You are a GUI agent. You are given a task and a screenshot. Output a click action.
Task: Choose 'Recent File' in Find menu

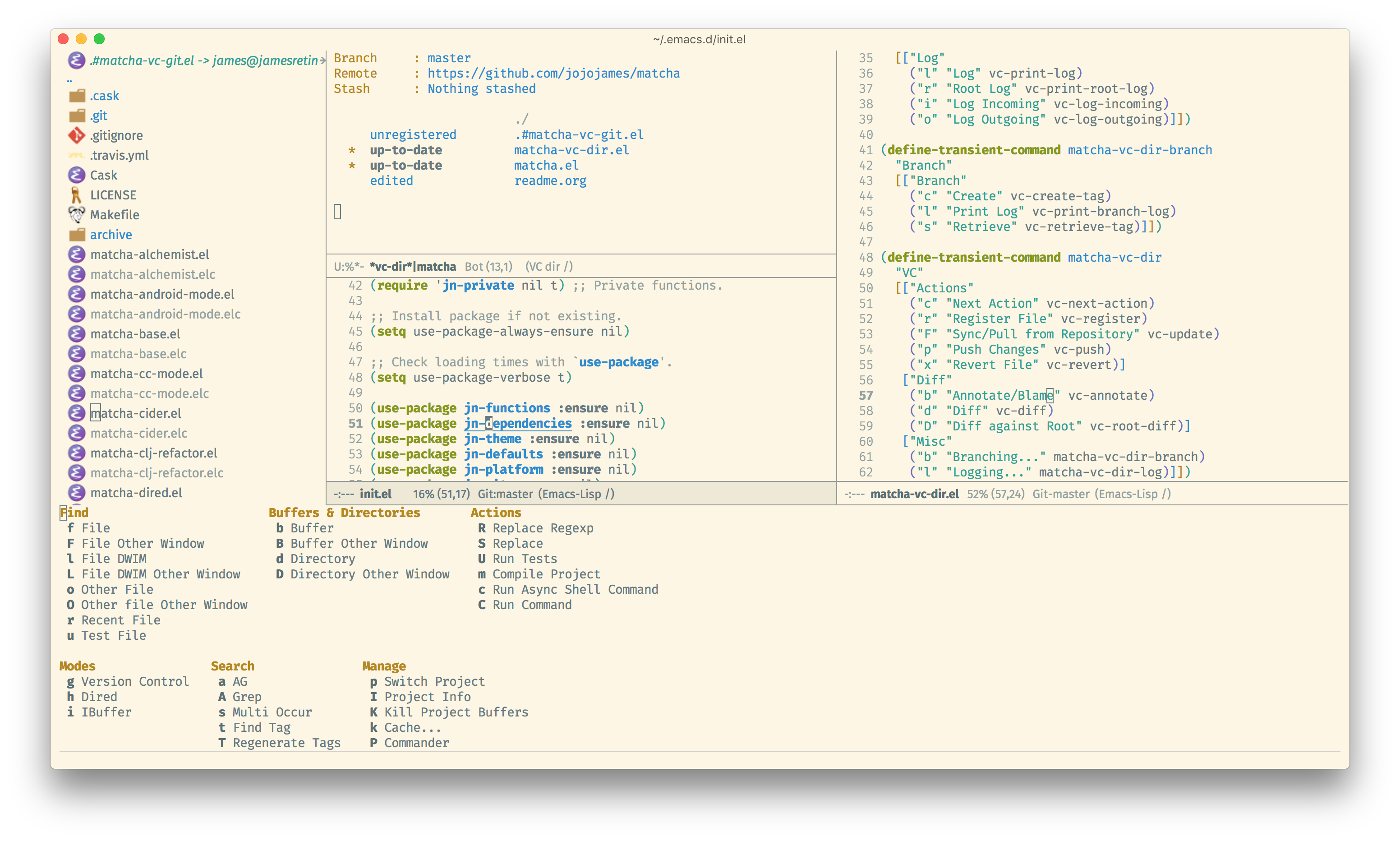click(120, 620)
